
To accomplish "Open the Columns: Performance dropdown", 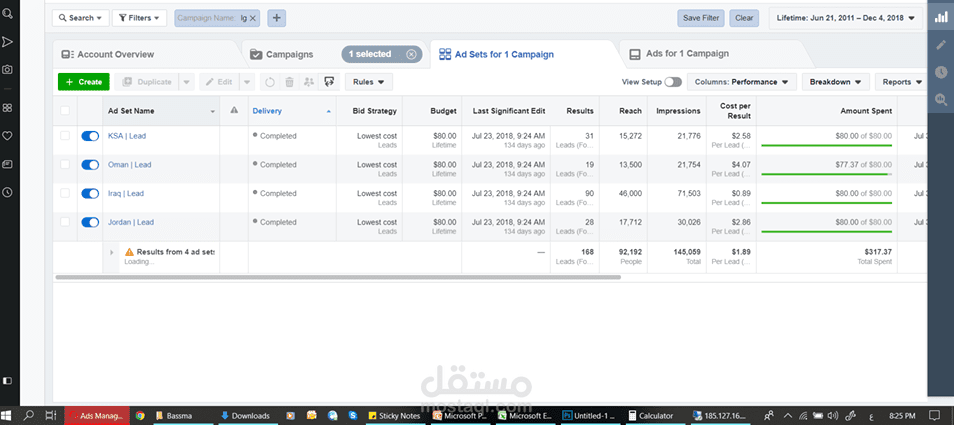I will [741, 82].
